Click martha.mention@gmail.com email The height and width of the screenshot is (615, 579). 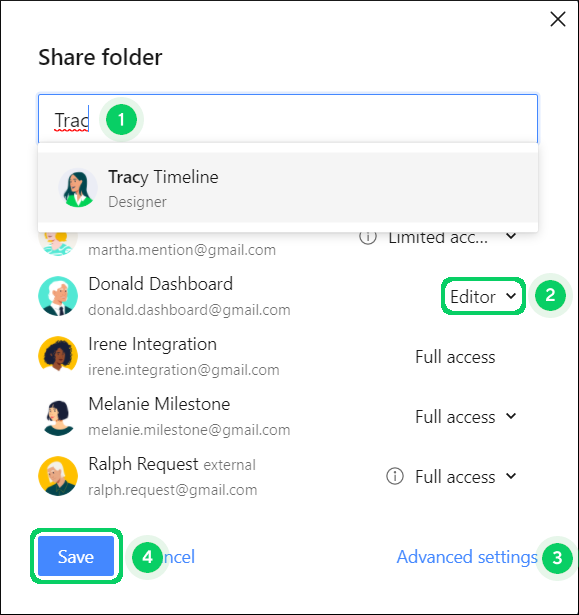click(182, 250)
